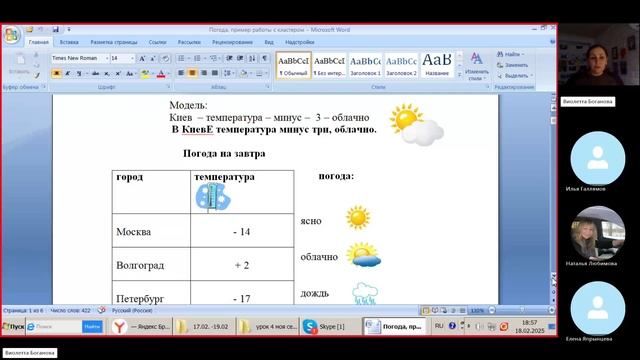Click the Yandex browser taskbar button
Image resolution: width=640 pixels, height=360 pixels.
pyautogui.click(x=141, y=327)
